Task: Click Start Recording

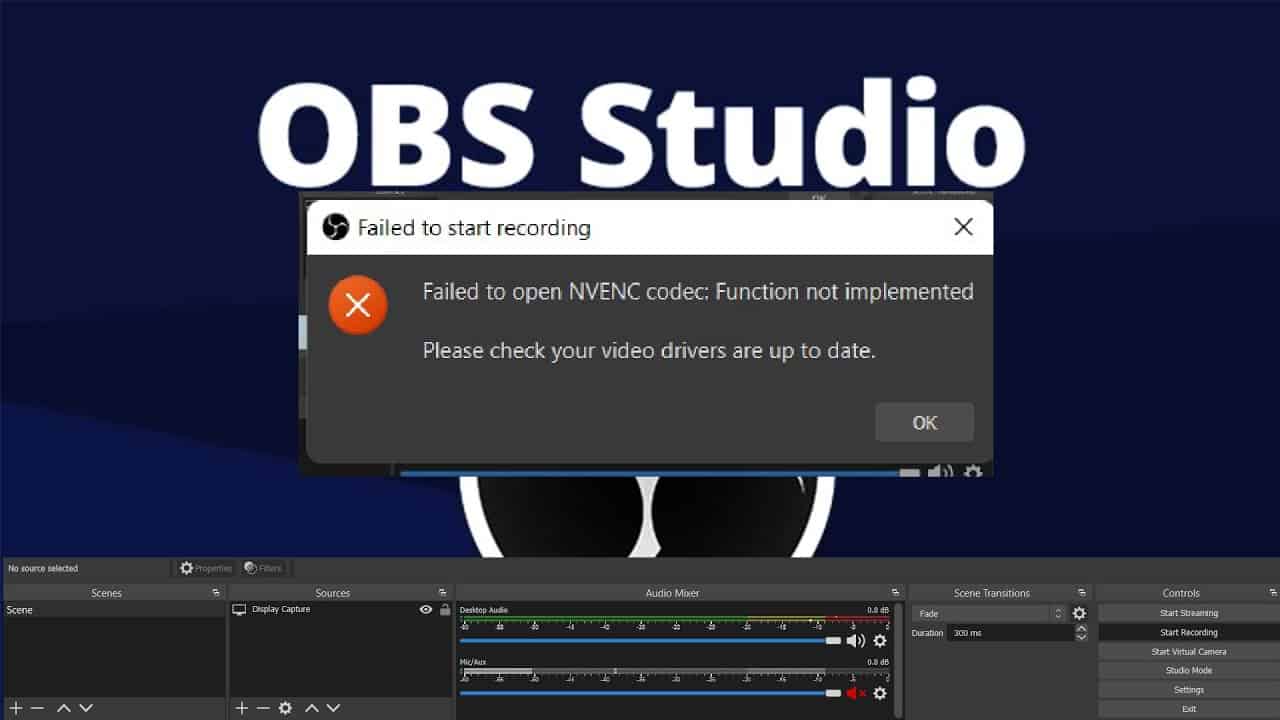Action: tap(1188, 632)
